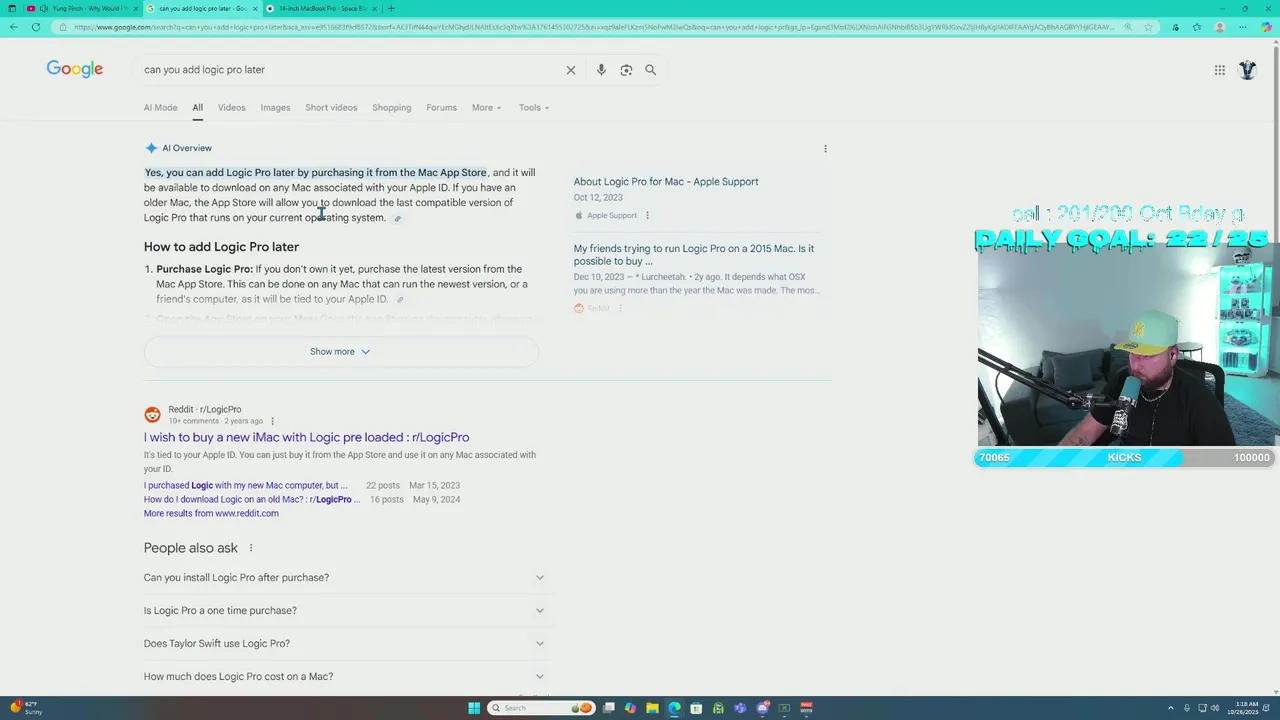The image size is (1280, 720).
Task: Open "I wish to buy a new iMac" Reddit result
Action: click(x=306, y=437)
